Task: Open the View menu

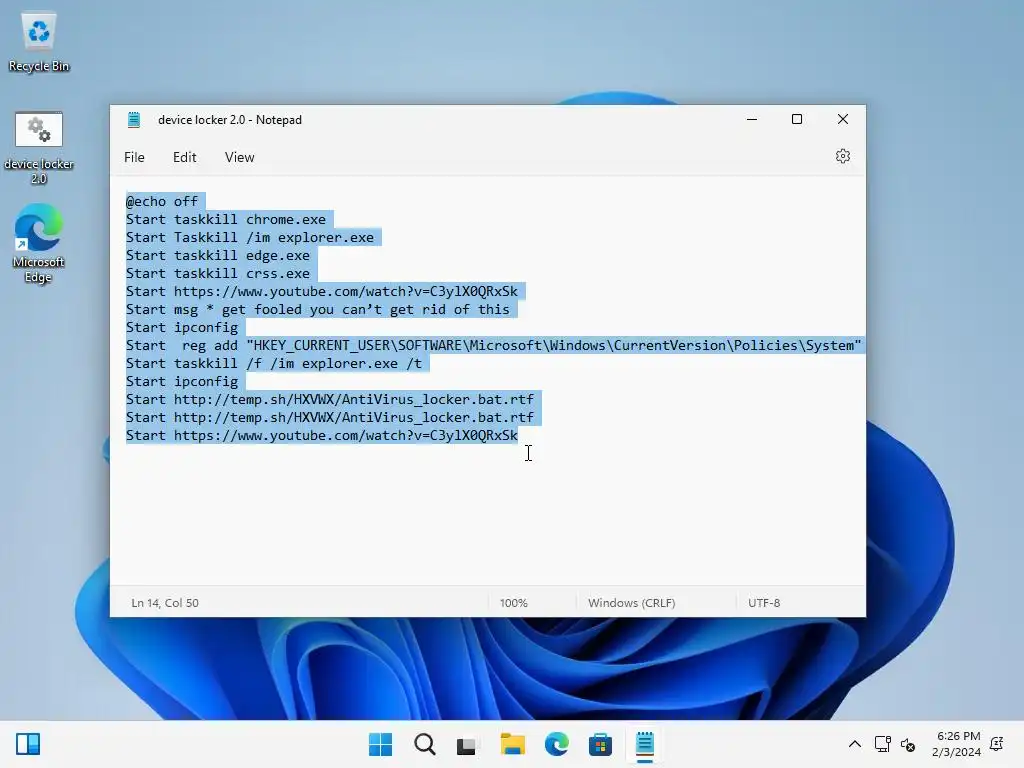Action: click(x=239, y=157)
